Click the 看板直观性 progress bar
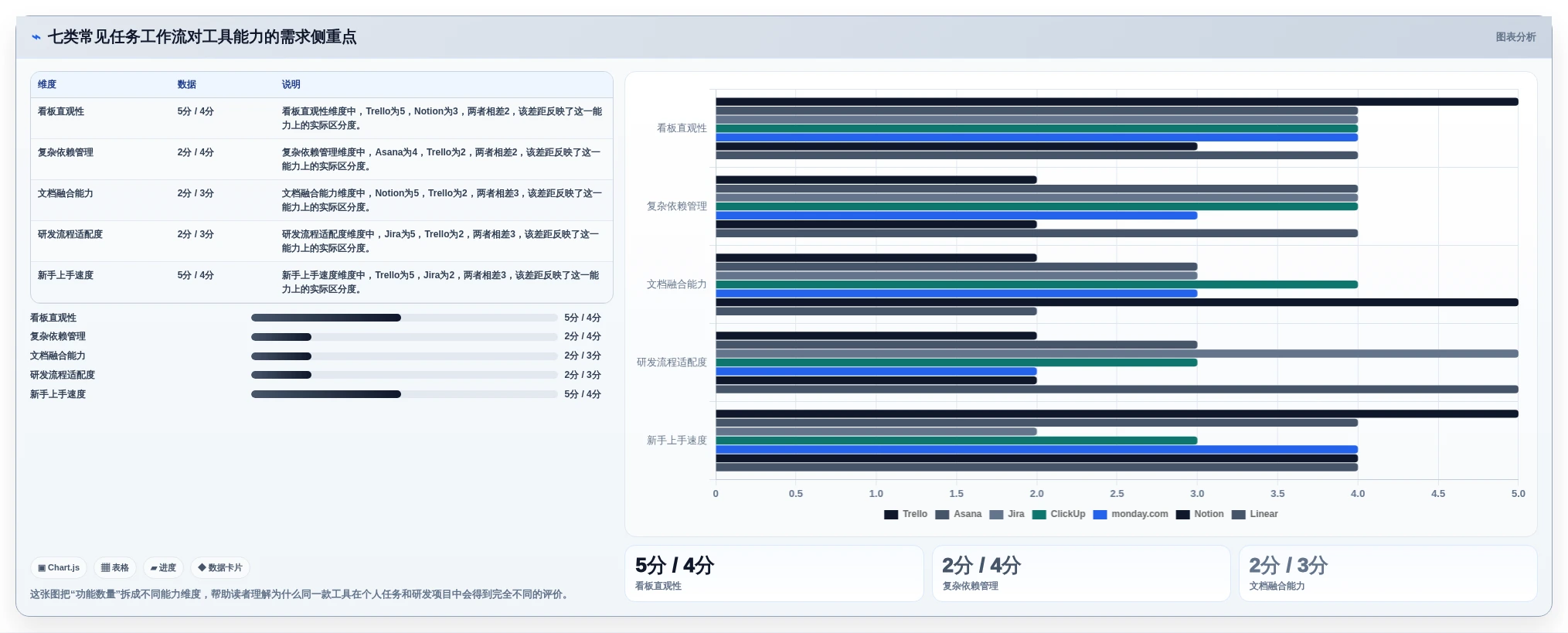The height and width of the screenshot is (633, 1568). point(404,318)
